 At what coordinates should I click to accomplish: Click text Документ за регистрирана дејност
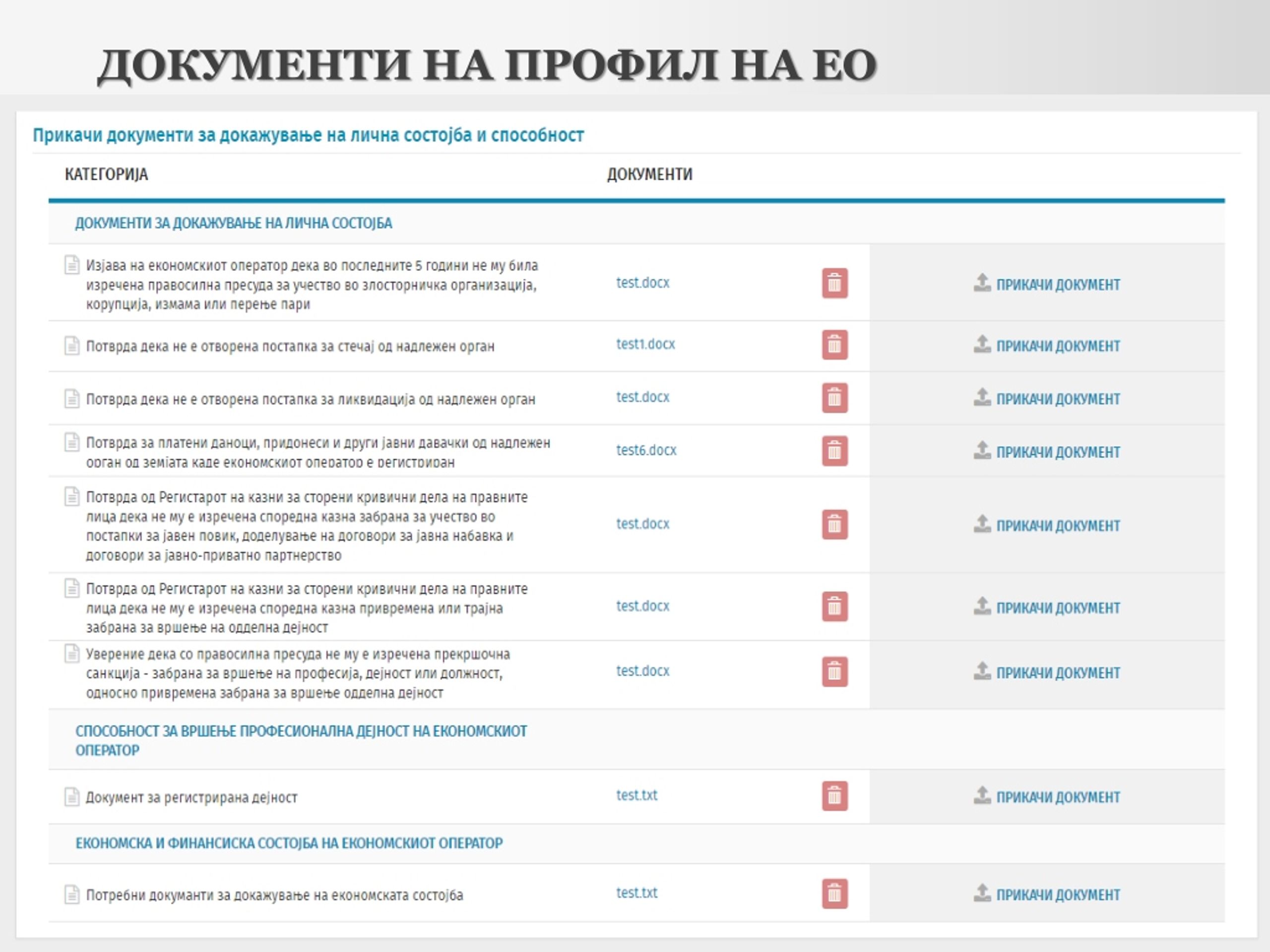tap(191, 797)
